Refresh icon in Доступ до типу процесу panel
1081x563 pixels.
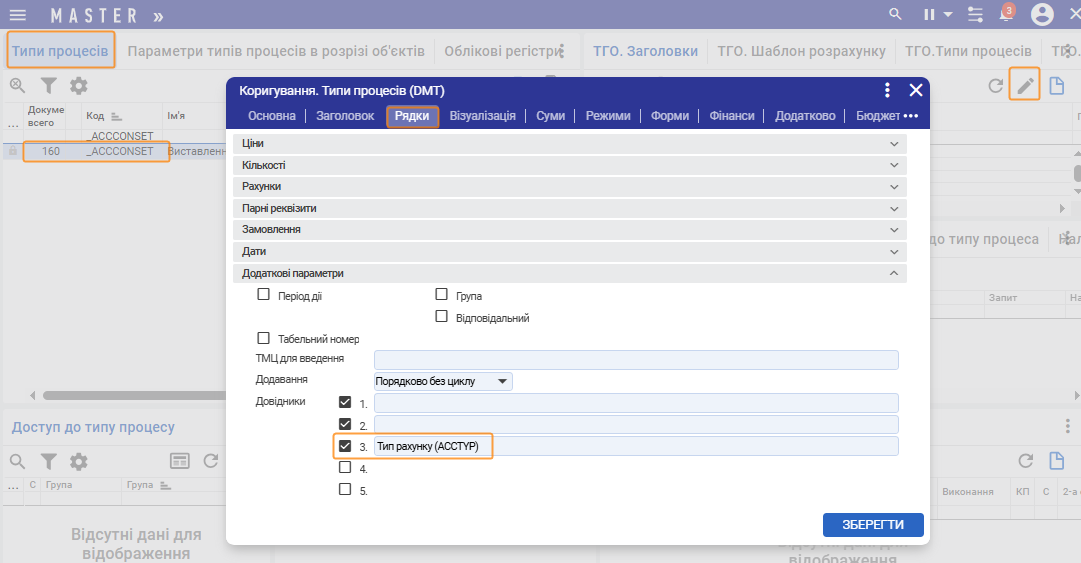pyautogui.click(x=211, y=460)
